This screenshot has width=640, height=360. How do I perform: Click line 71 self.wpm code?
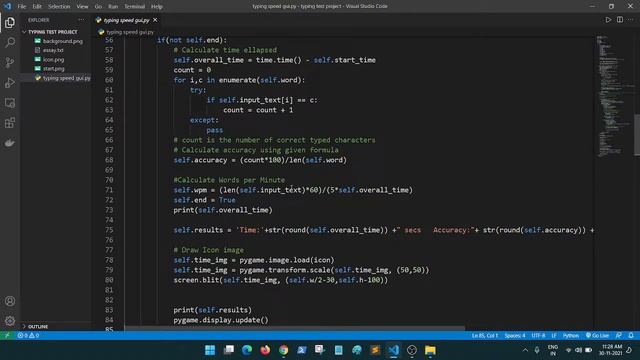293,190
